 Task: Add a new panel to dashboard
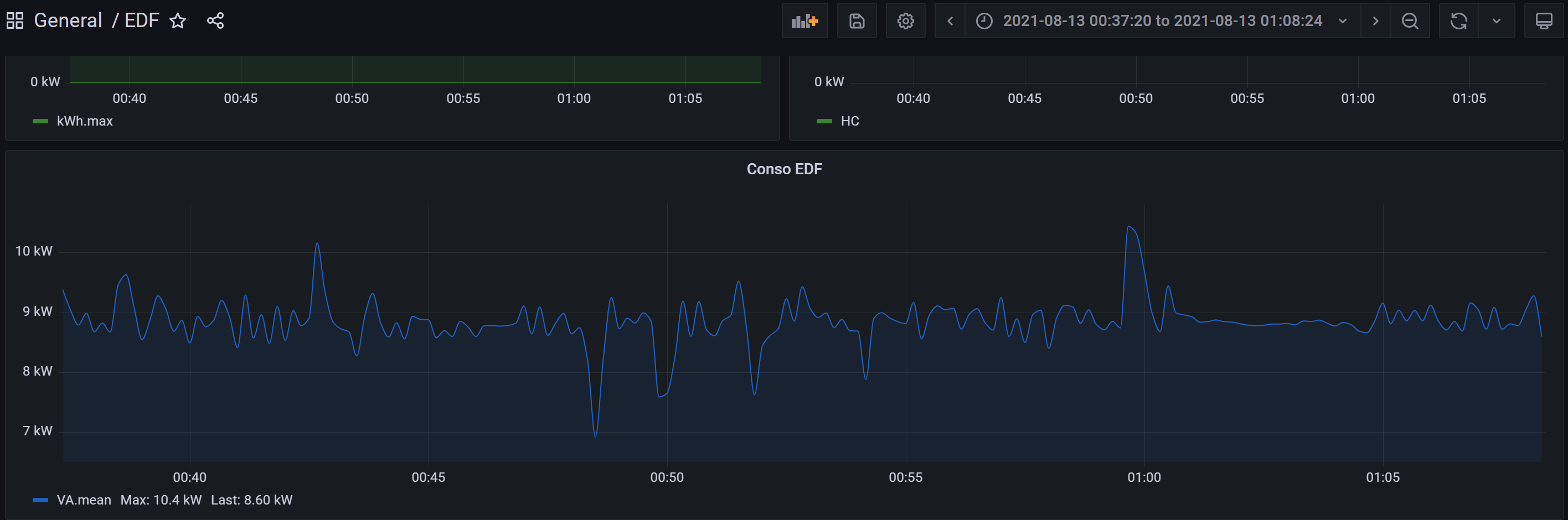point(804,20)
